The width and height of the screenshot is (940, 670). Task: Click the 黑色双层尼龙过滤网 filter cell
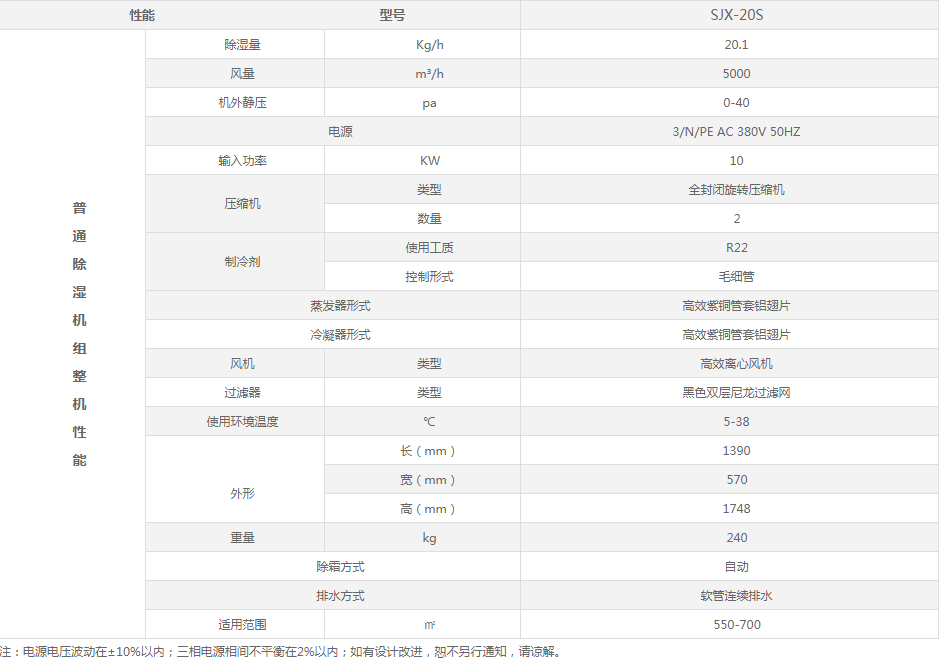pyautogui.click(x=736, y=393)
